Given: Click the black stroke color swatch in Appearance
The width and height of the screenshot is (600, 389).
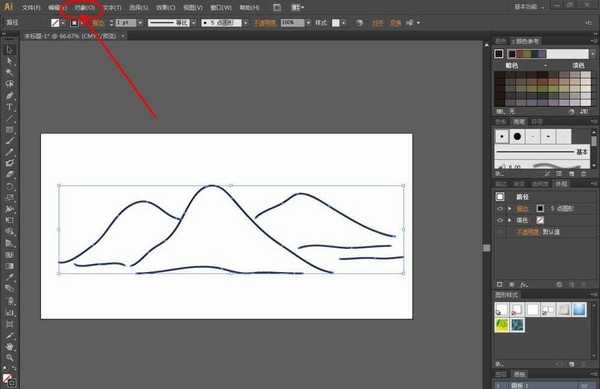Looking at the screenshot, I should [x=540, y=208].
